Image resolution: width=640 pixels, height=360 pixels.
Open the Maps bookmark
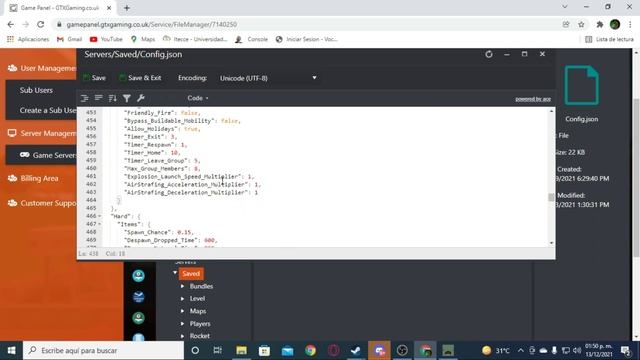[x=143, y=39]
